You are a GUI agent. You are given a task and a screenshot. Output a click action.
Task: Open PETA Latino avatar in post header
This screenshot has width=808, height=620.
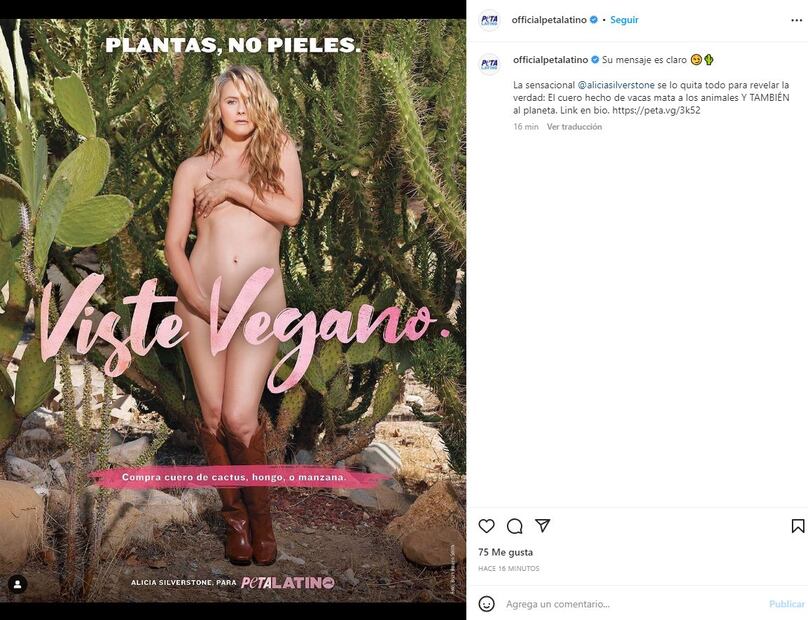pos(489,20)
